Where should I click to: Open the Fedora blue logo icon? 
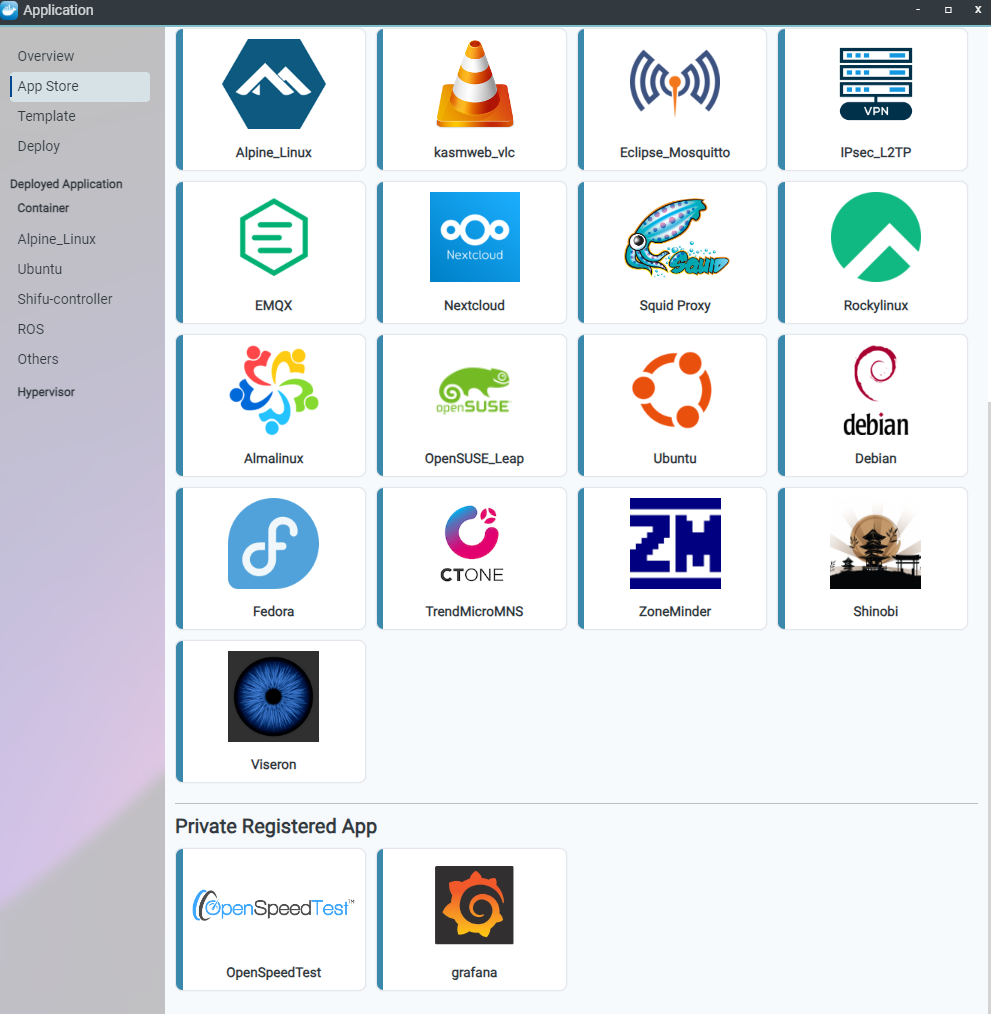point(274,543)
